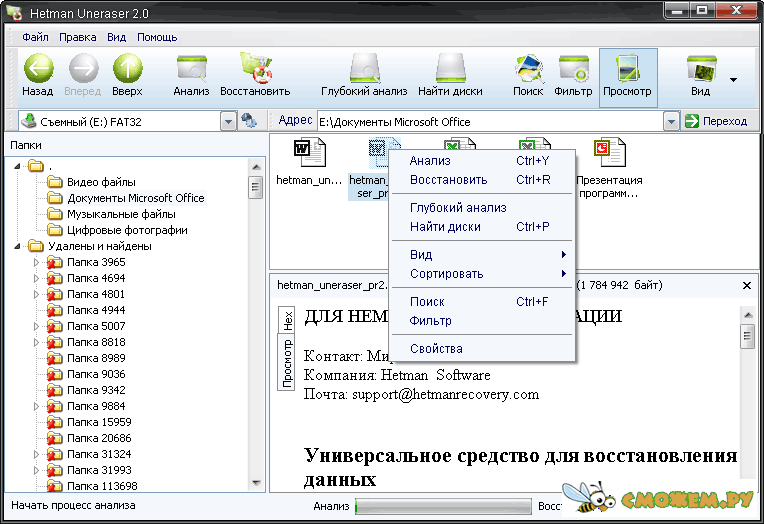Collapse the root folder tree node
Viewport: 764px width, 524px height.
point(18,166)
